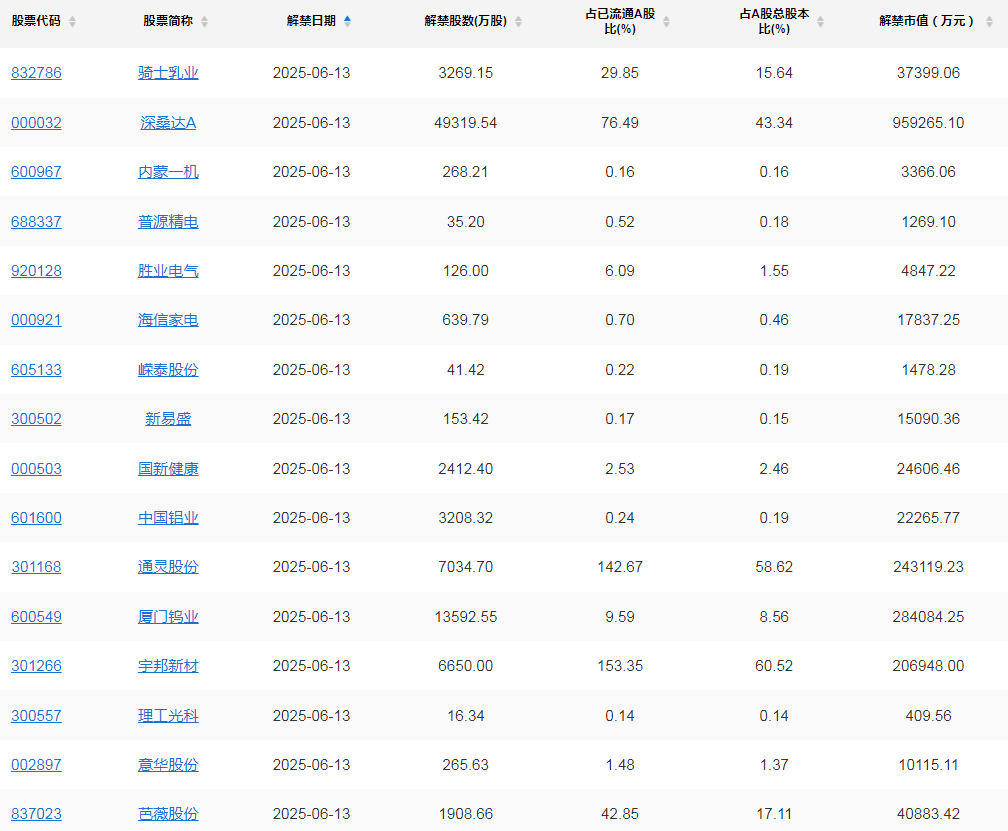
Task: Select the 意华股份 stock name link
Action: click(x=168, y=765)
